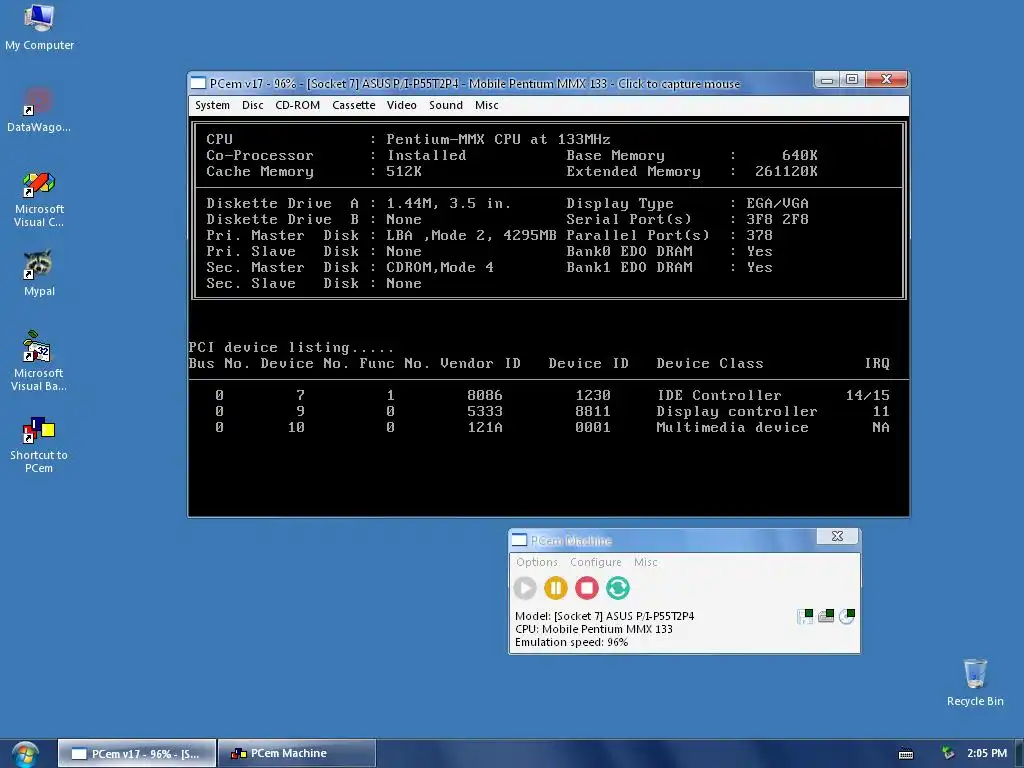This screenshot has width=1024, height=768.
Task: Switch to PCem v17 taskbar button
Action: 136,753
